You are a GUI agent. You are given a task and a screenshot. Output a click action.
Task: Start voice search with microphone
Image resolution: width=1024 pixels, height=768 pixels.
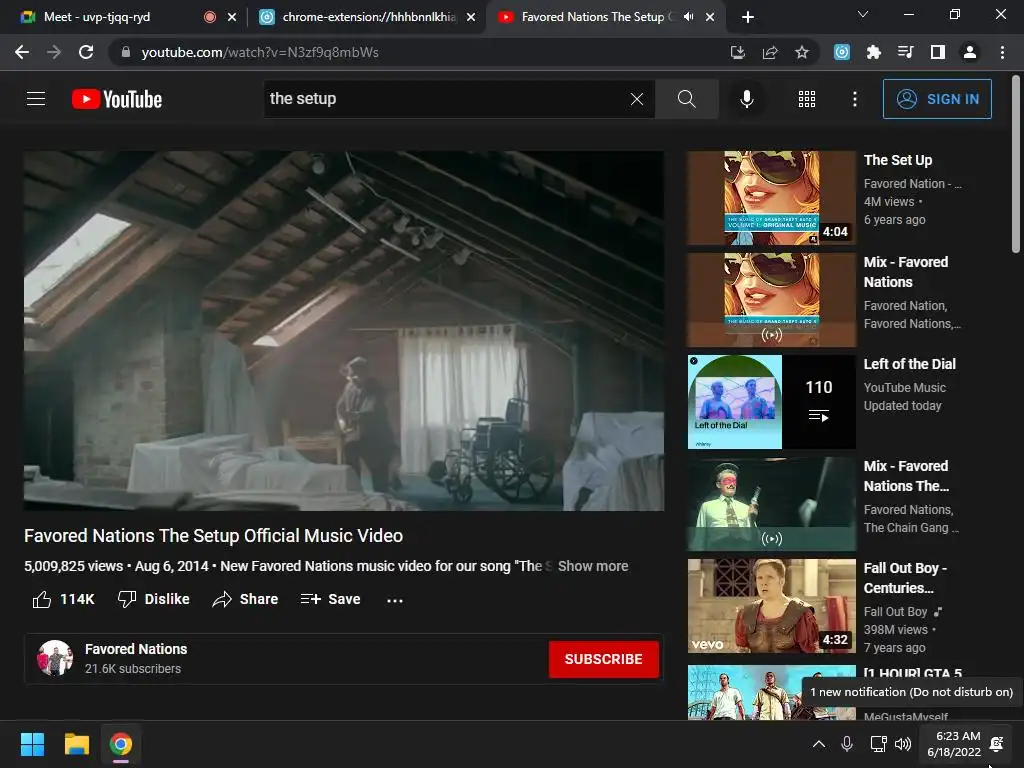click(x=746, y=99)
